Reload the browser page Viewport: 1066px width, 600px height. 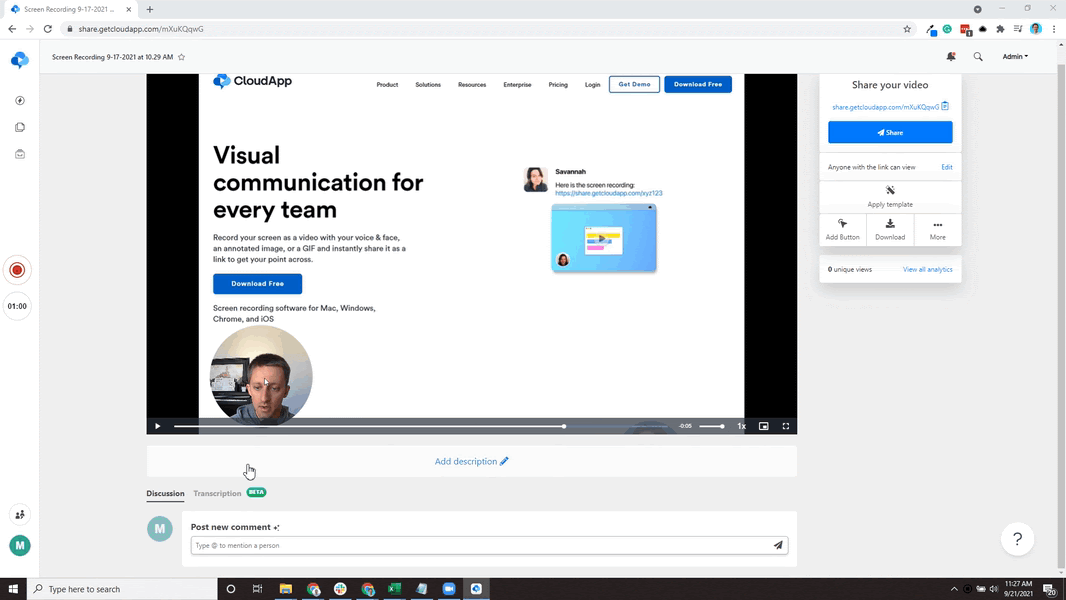point(48,29)
